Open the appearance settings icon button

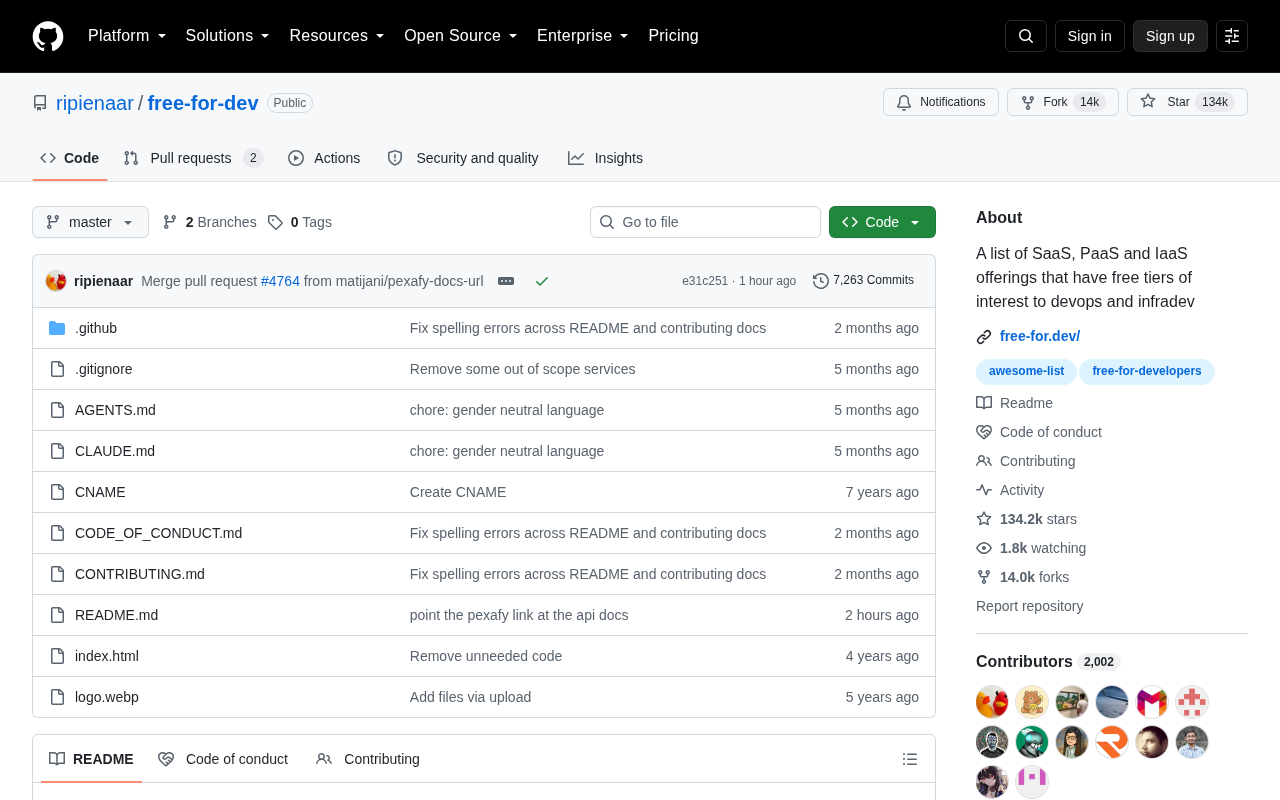(1232, 36)
